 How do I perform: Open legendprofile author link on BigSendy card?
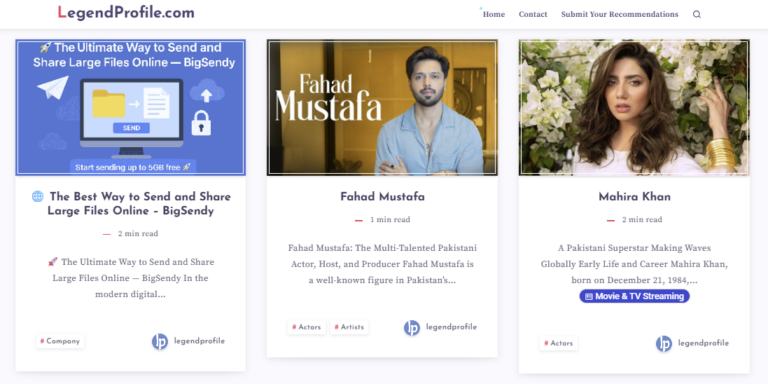(x=199, y=341)
